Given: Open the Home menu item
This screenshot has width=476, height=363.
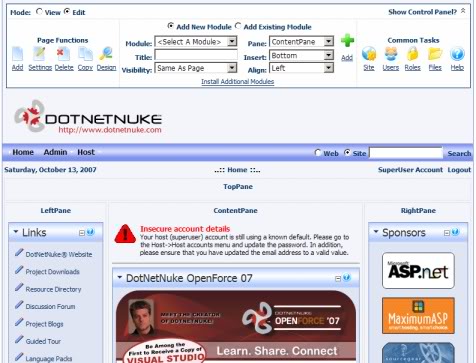Looking at the screenshot, I should [23, 152].
